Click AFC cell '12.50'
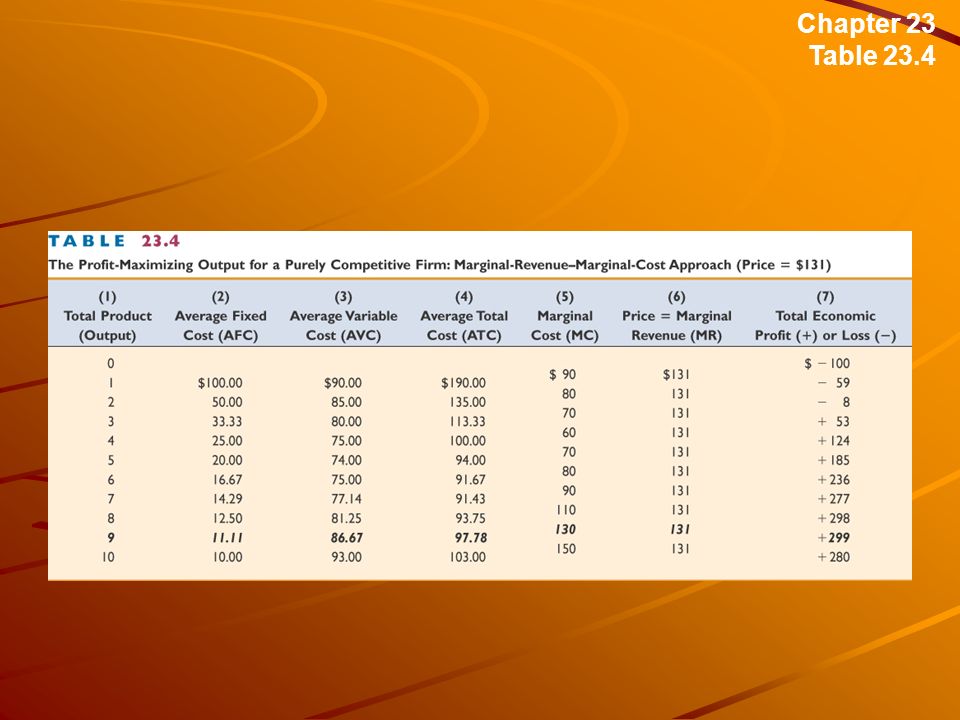The image size is (960, 720). click(227, 519)
